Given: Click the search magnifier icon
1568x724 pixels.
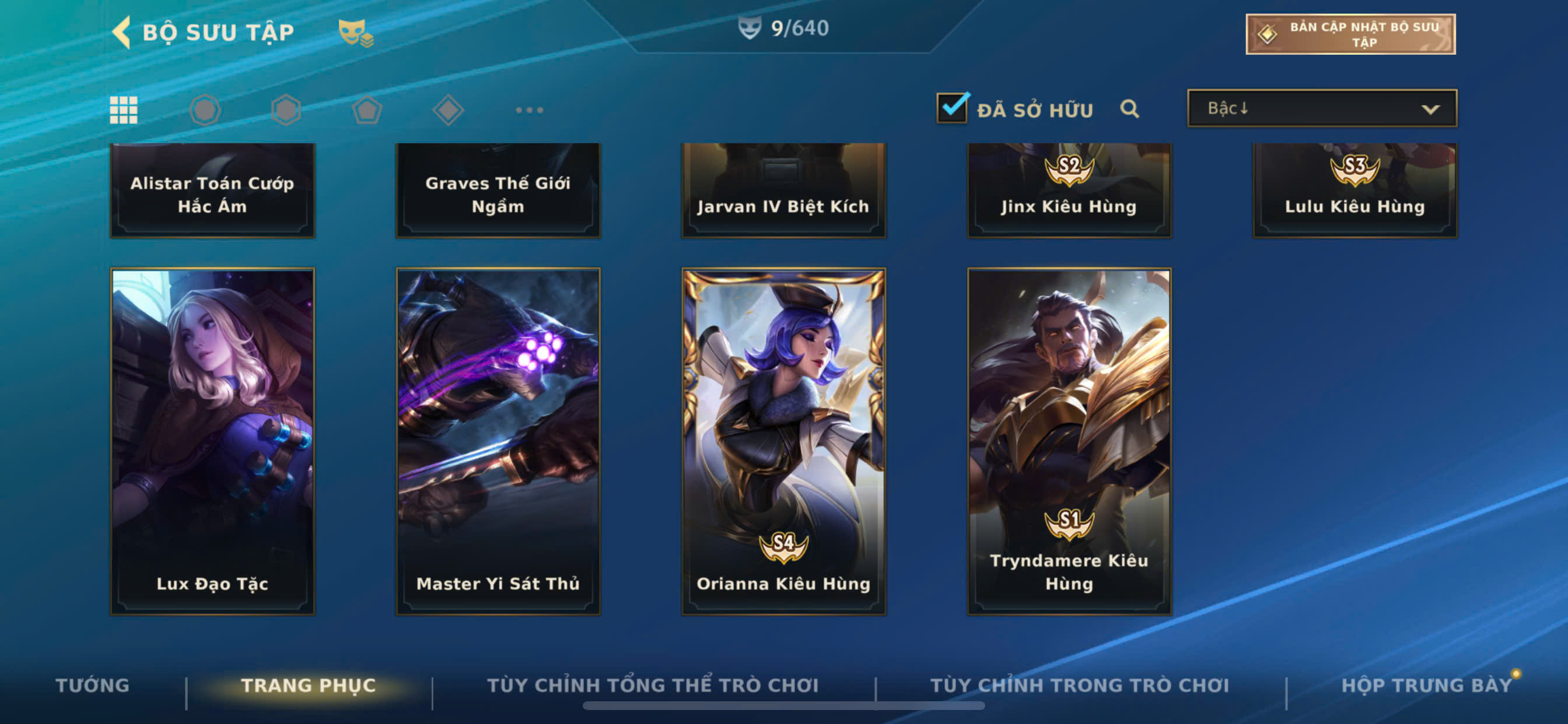Looking at the screenshot, I should coord(1129,109).
